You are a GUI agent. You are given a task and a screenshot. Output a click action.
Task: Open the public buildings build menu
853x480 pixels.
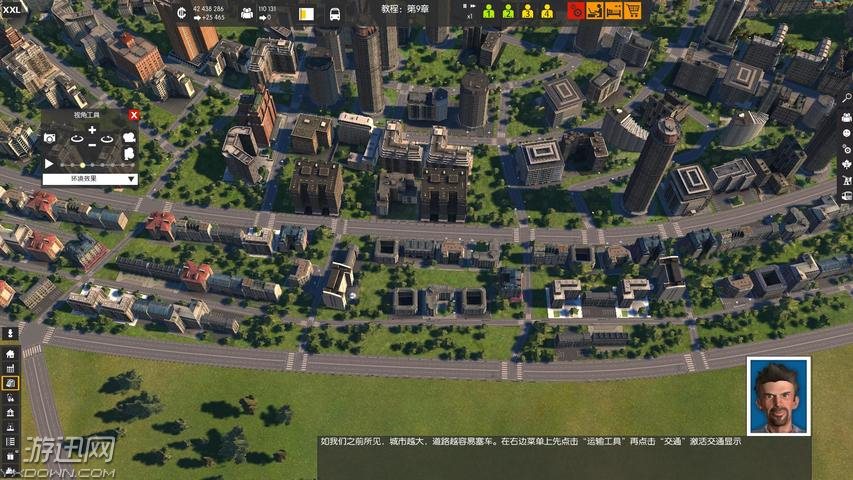point(10,413)
